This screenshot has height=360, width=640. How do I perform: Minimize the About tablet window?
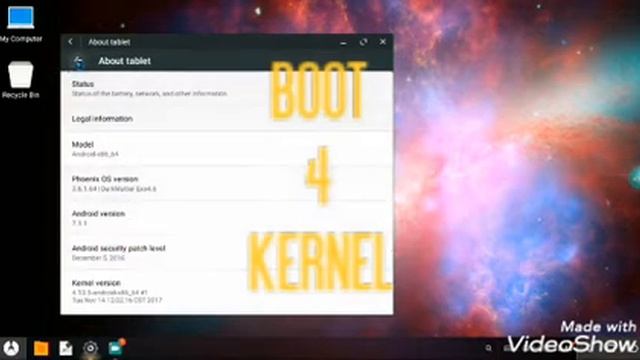tap(343, 42)
